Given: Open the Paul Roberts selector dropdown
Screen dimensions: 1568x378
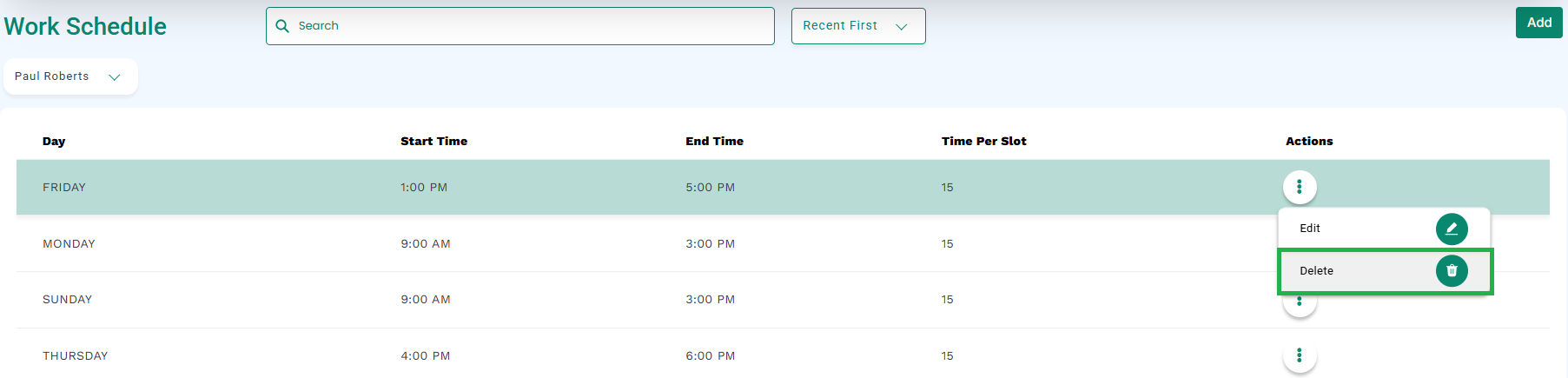Looking at the screenshot, I should pos(70,76).
